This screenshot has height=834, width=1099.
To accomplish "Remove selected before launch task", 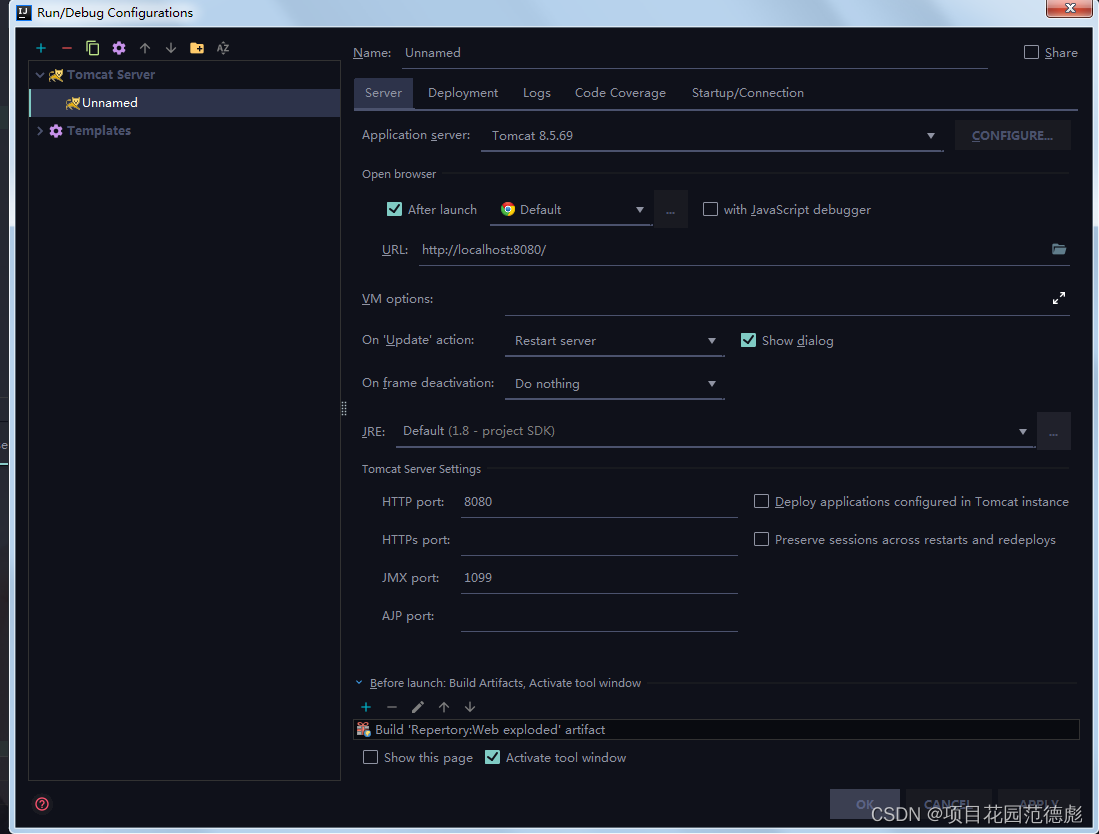I will coord(392,707).
